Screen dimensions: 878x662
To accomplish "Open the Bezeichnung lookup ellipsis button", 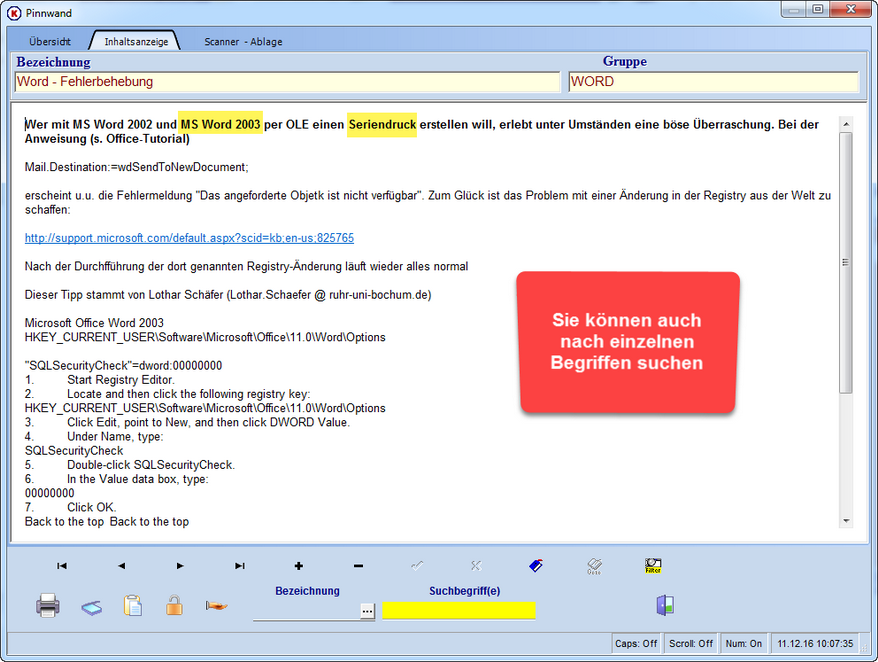I will 367,611.
